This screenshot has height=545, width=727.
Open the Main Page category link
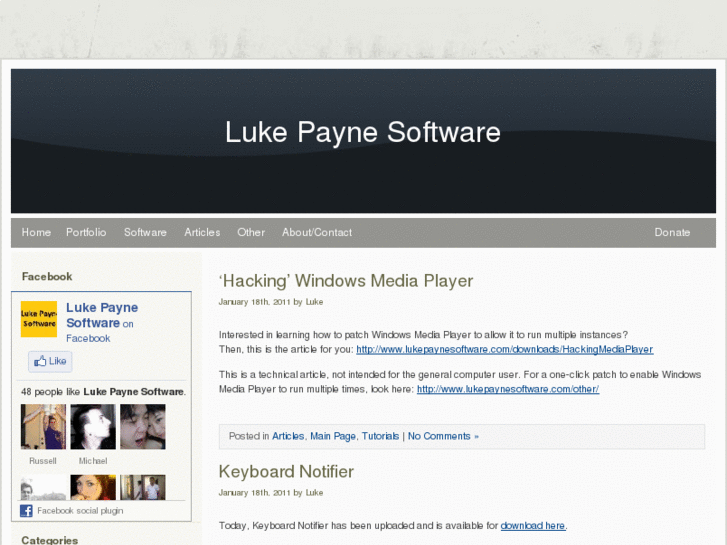tap(333, 436)
